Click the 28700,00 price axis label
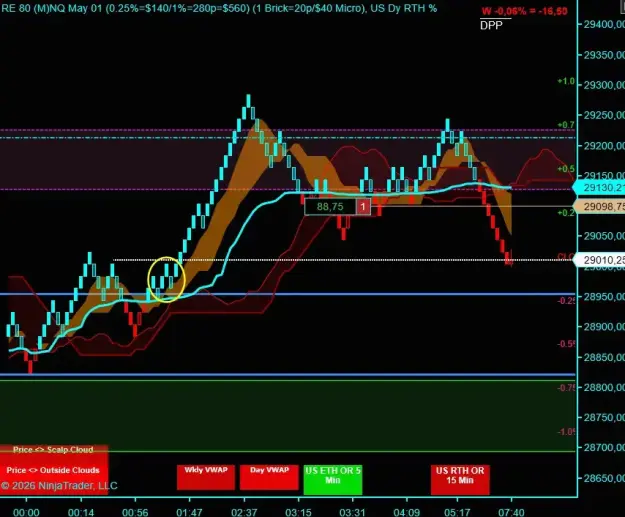The height and width of the screenshot is (517, 625). [x=604, y=448]
